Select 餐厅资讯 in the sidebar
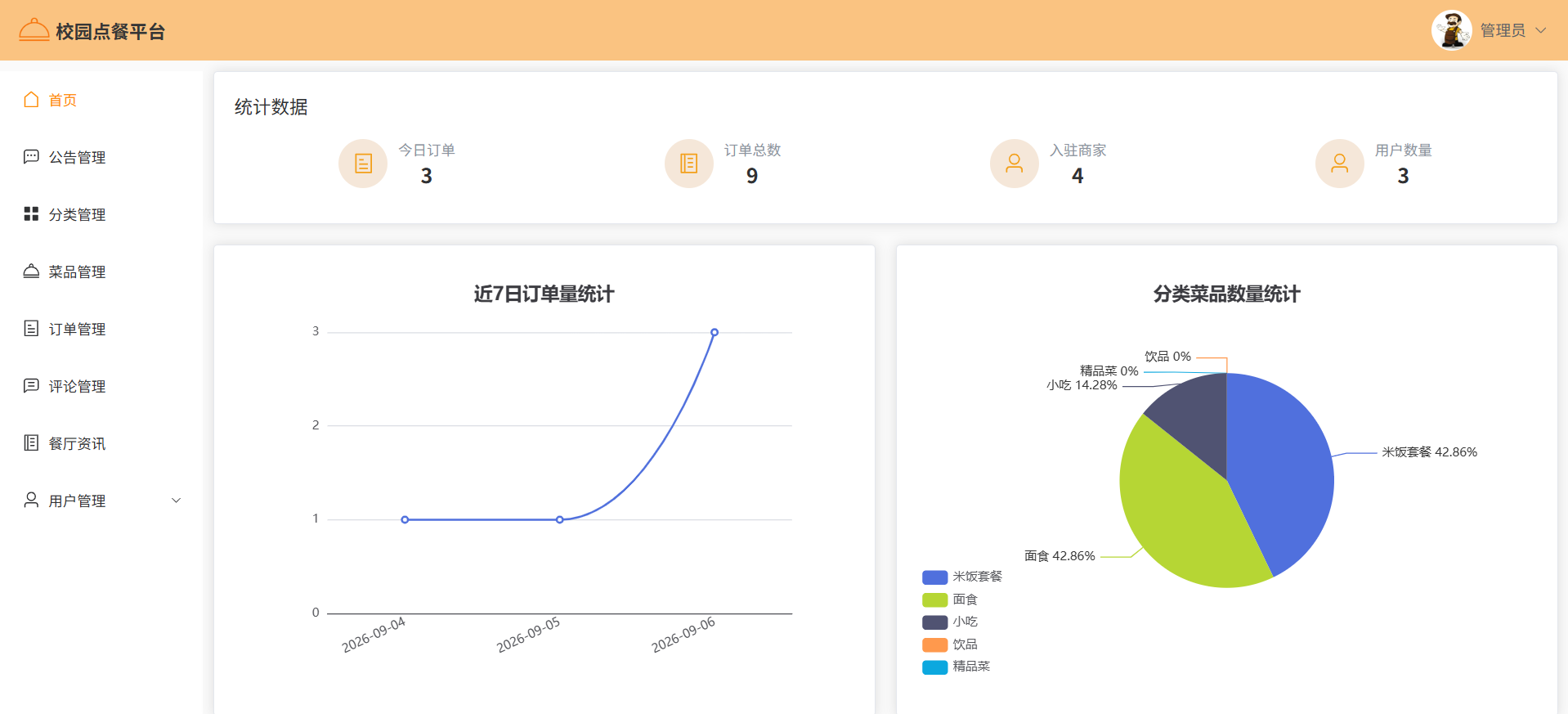 tap(101, 443)
